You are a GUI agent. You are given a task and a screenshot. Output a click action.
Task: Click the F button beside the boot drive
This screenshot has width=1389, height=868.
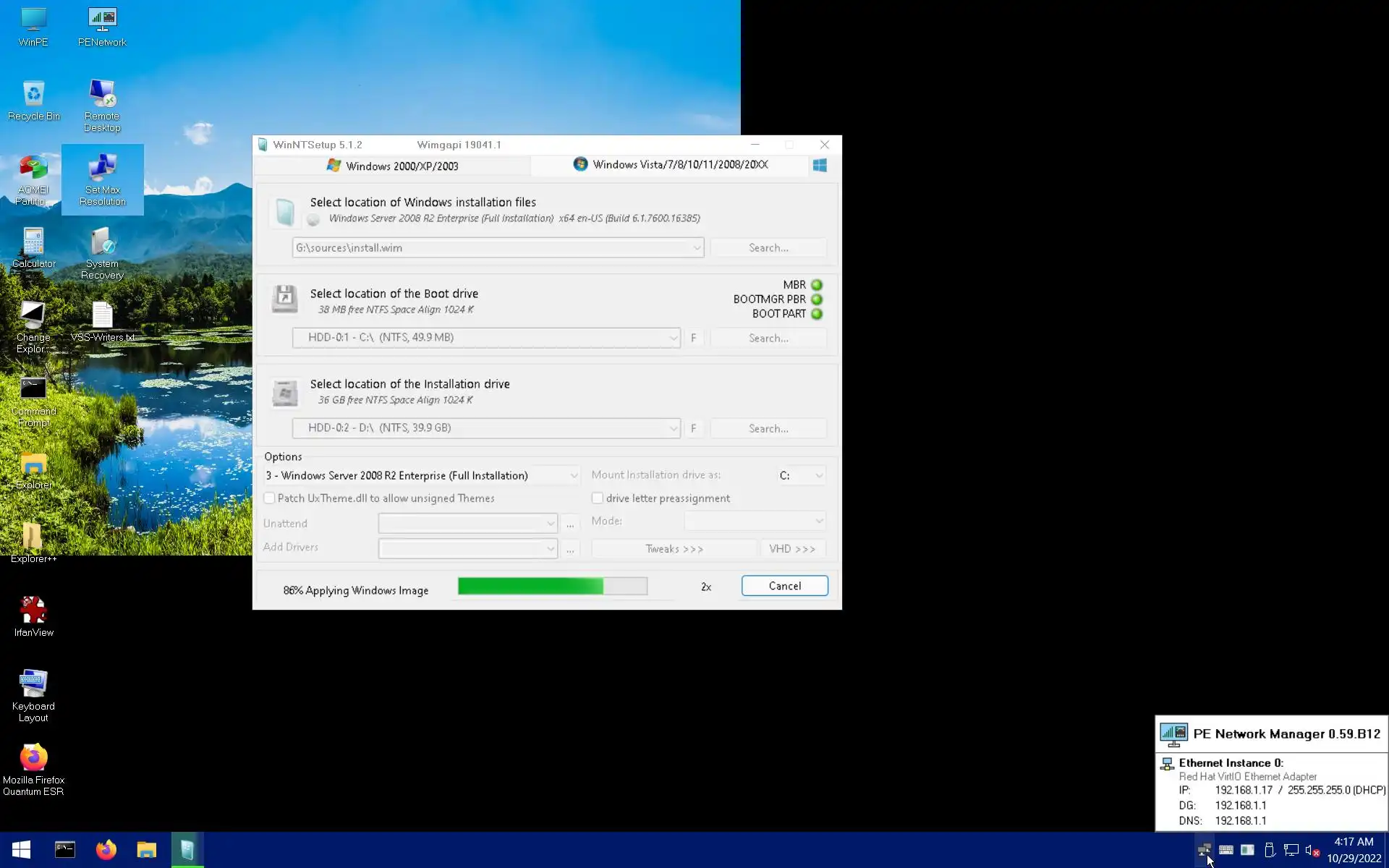693,338
